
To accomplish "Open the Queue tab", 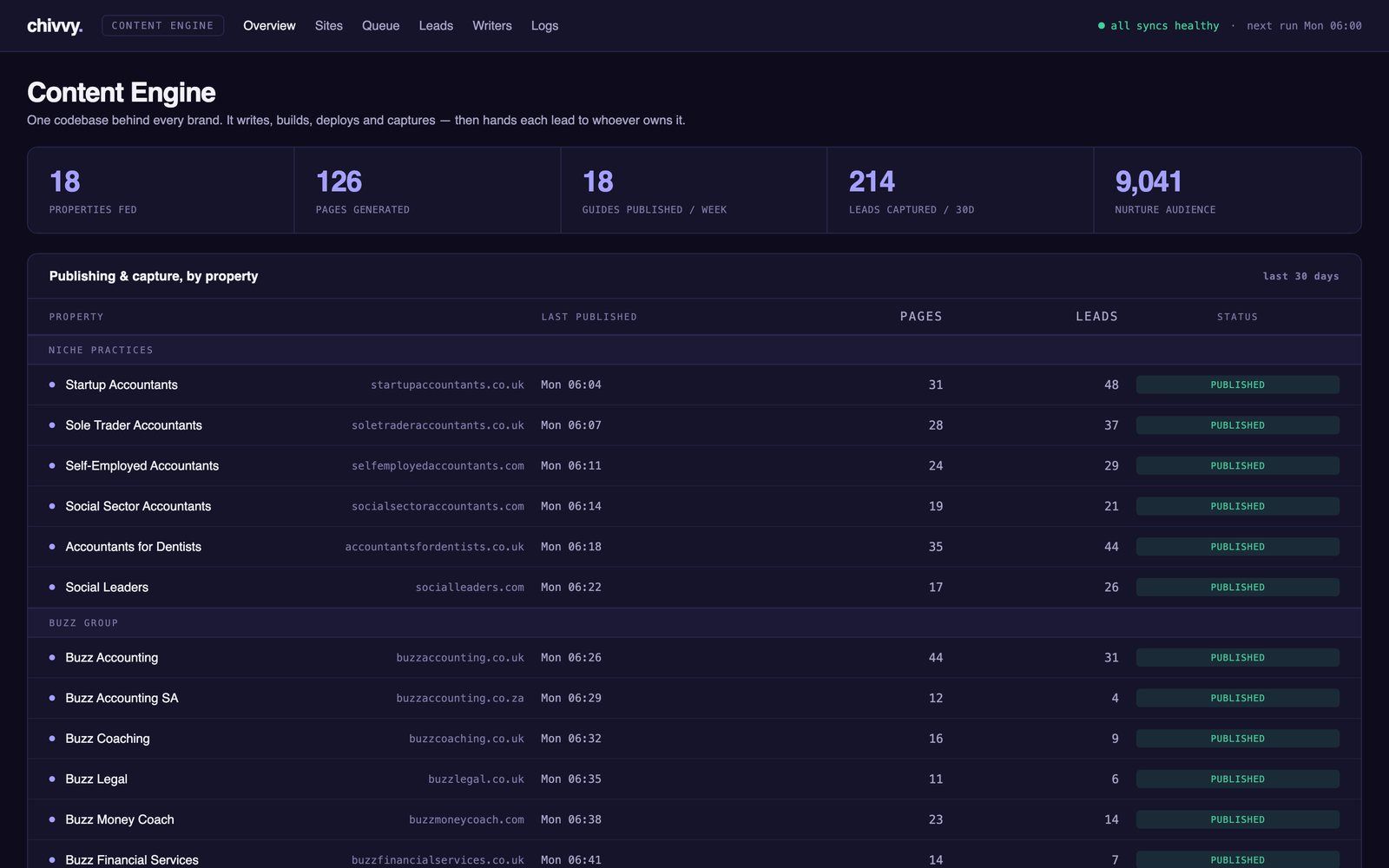I will tap(381, 26).
